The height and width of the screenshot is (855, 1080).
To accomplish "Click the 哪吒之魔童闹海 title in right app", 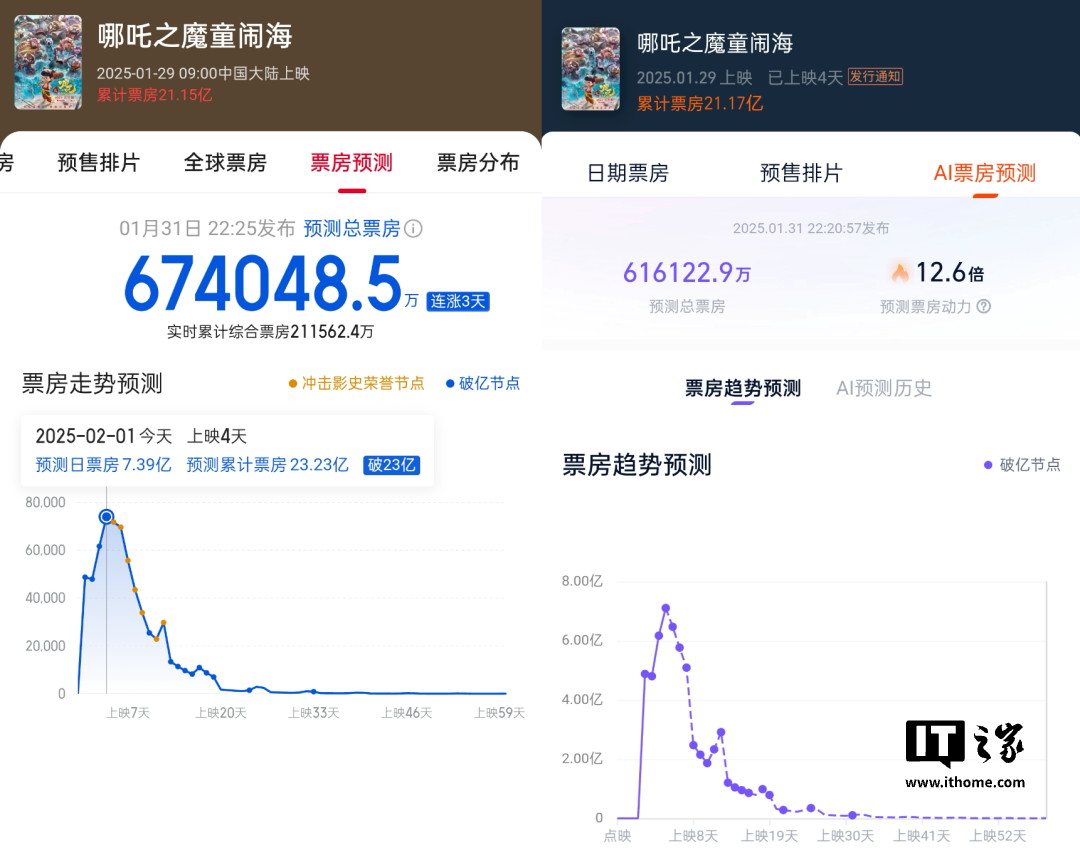I will coord(715,43).
